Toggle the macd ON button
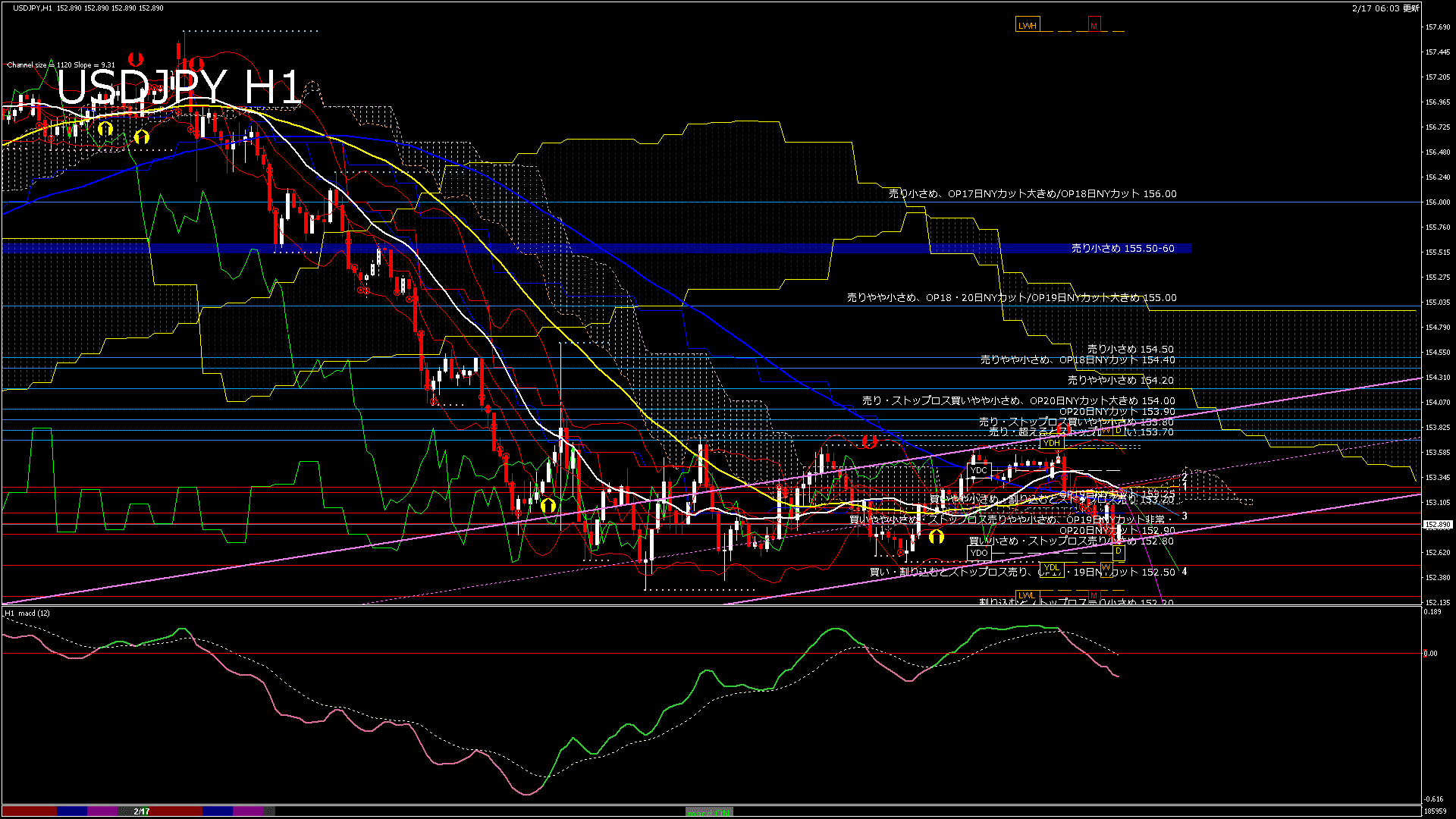 click(x=709, y=812)
